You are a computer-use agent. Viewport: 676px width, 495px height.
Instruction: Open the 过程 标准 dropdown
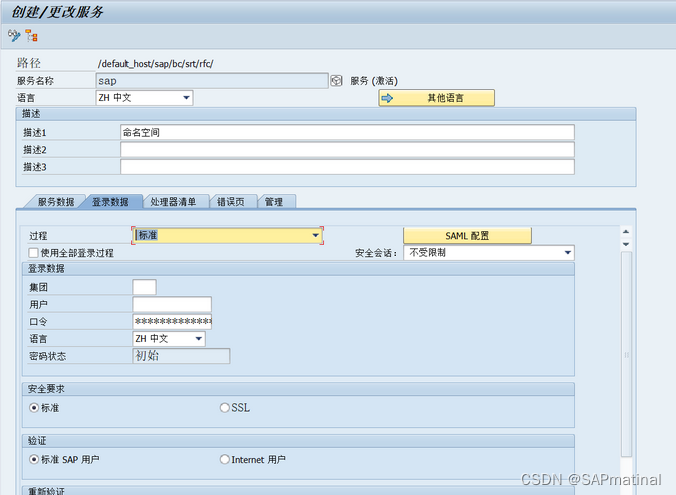pos(227,235)
